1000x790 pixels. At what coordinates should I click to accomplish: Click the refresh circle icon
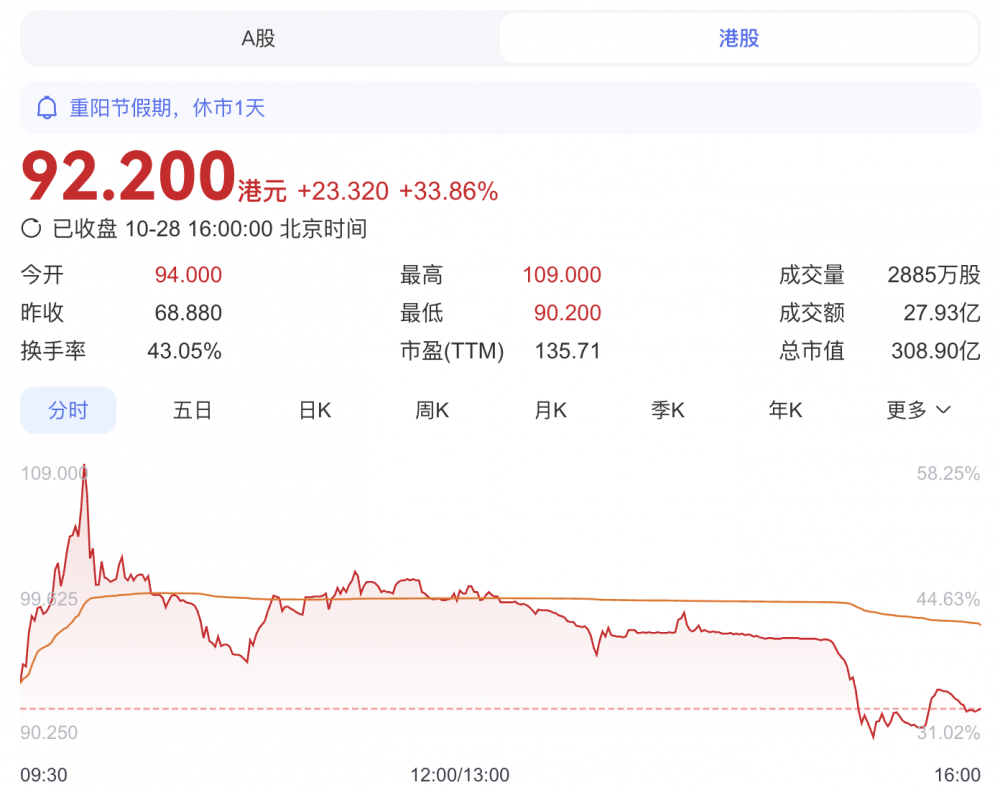pos(32,229)
